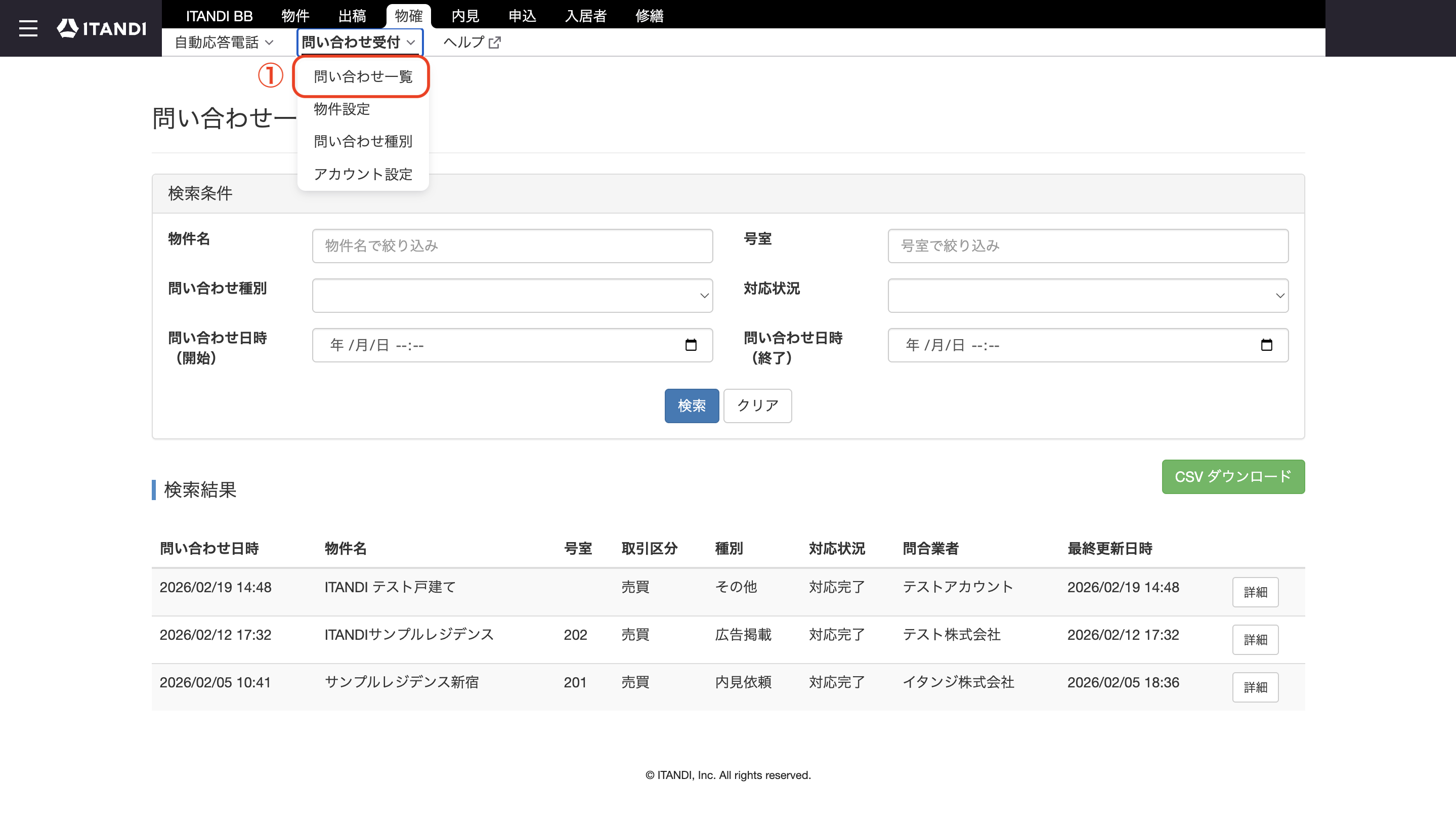Click the blue 検索 button

[x=692, y=405]
